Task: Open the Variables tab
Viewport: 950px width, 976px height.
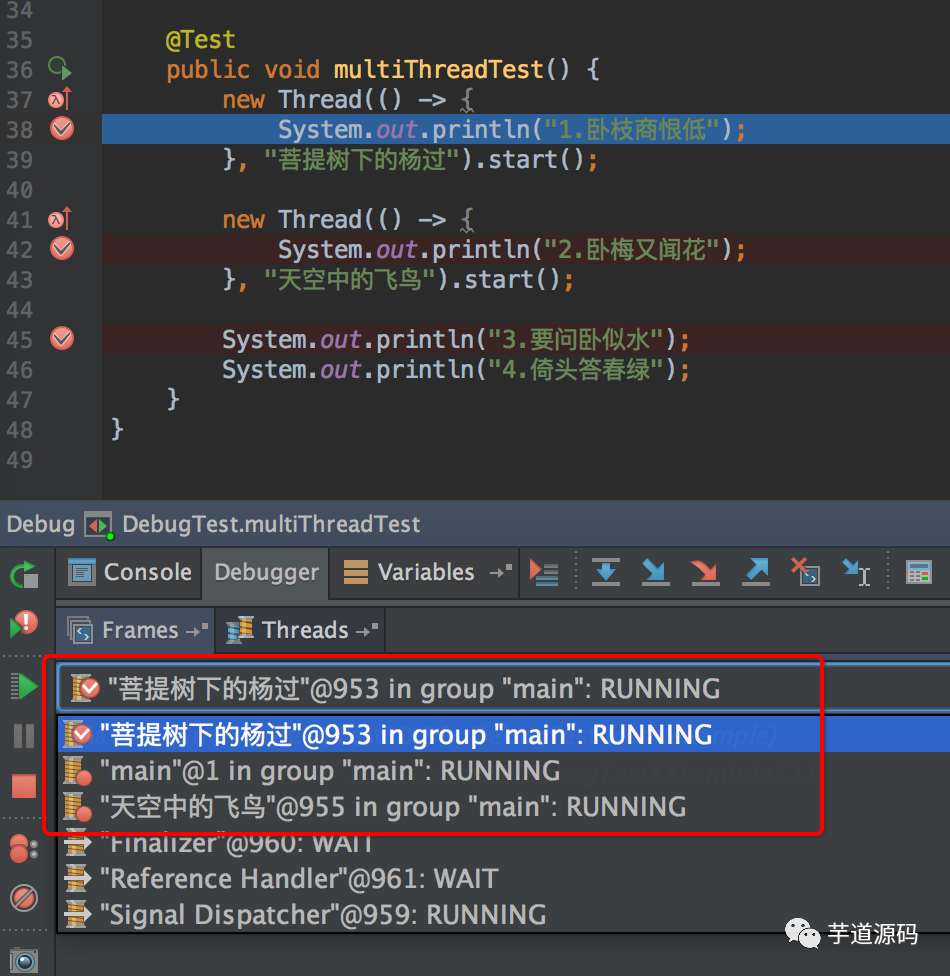Action: [409, 572]
